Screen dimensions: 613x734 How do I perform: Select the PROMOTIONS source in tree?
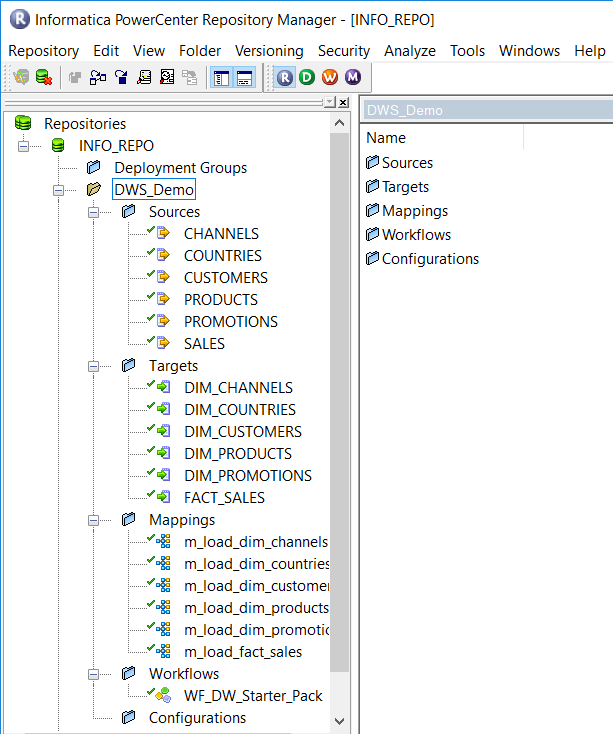[231, 322]
